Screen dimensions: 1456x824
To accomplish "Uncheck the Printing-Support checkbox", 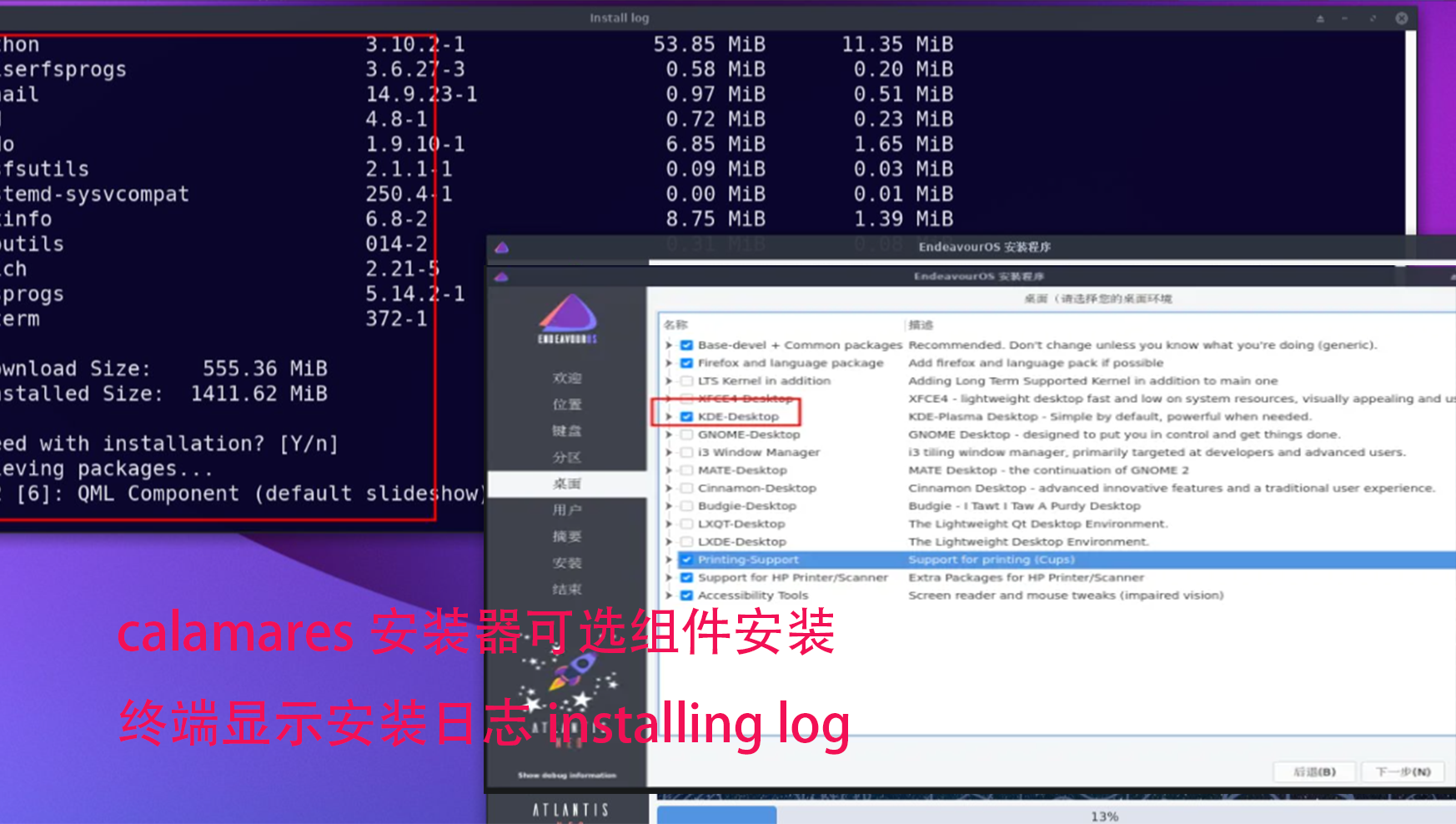I will pyautogui.click(x=686, y=560).
